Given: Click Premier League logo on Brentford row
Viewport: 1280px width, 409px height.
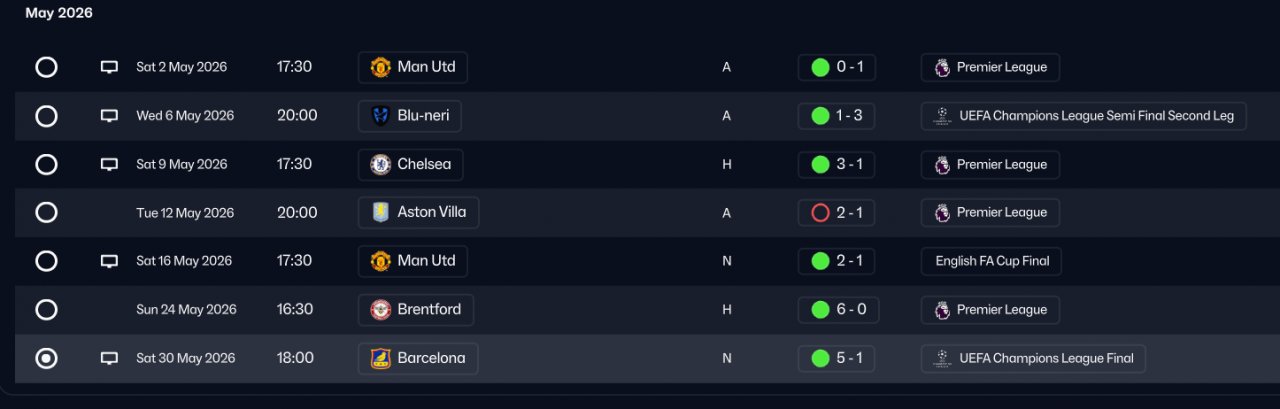Looking at the screenshot, I should (x=942, y=309).
